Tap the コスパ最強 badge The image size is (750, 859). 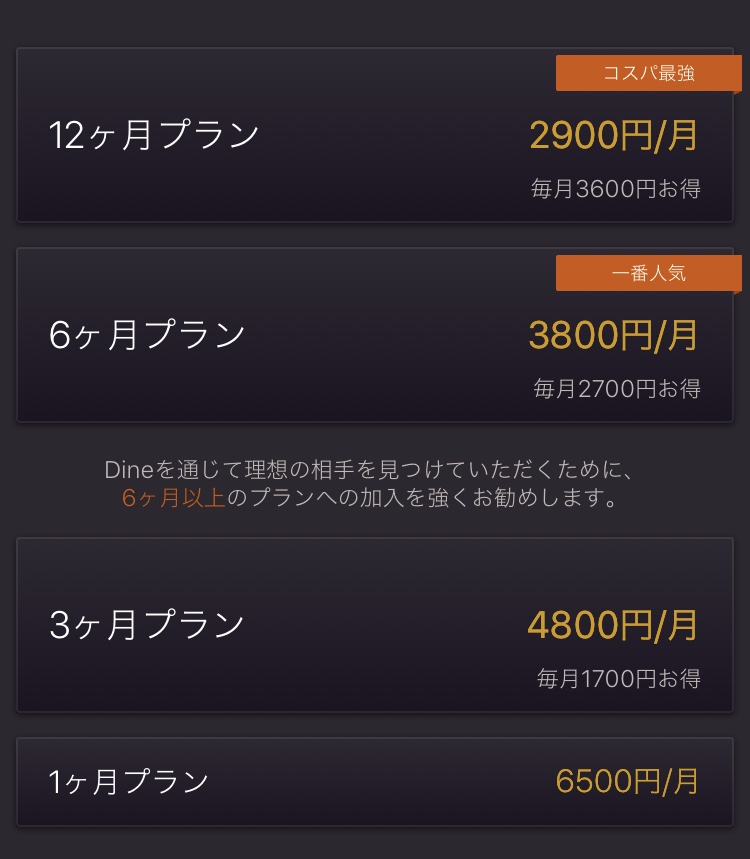648,73
